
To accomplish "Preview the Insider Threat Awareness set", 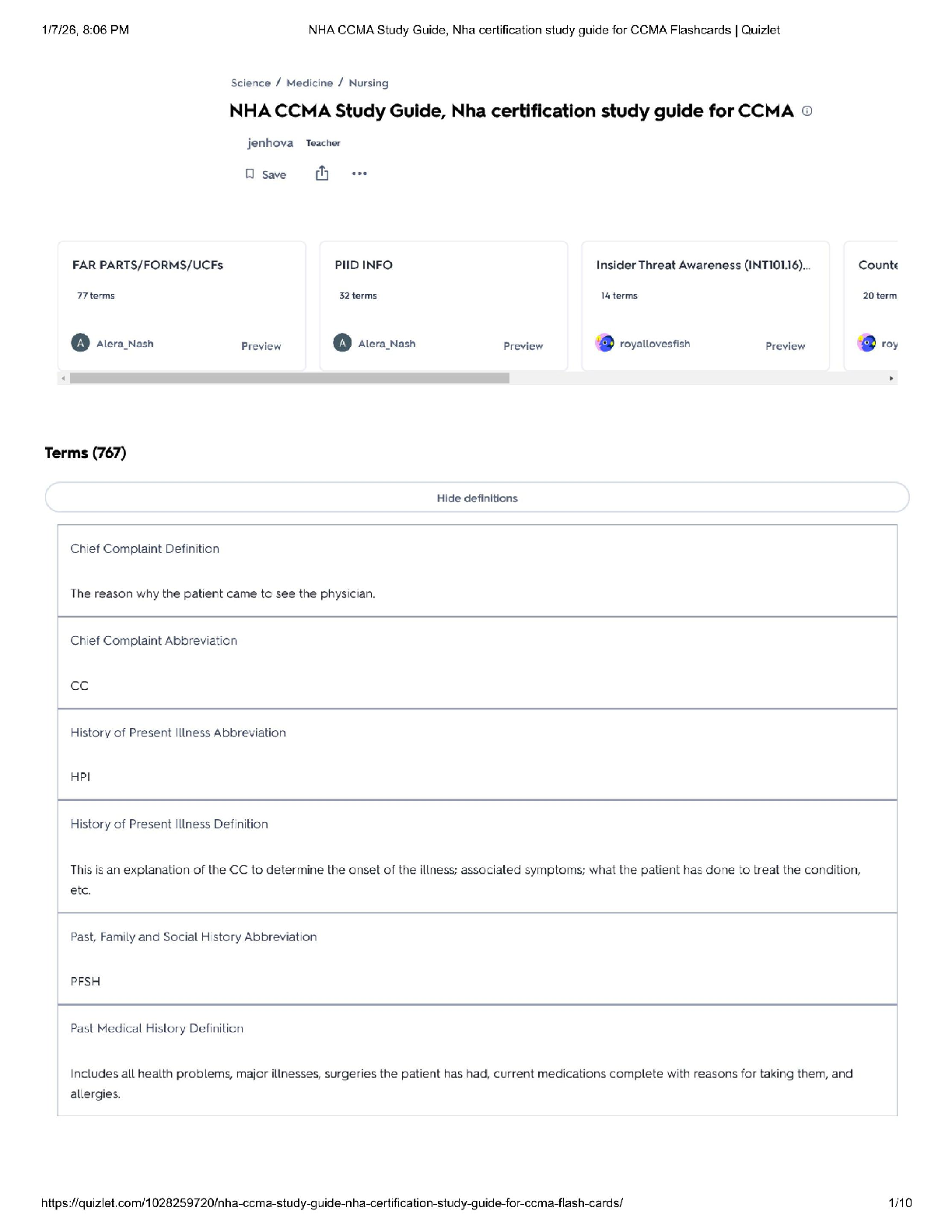I will (x=785, y=346).
